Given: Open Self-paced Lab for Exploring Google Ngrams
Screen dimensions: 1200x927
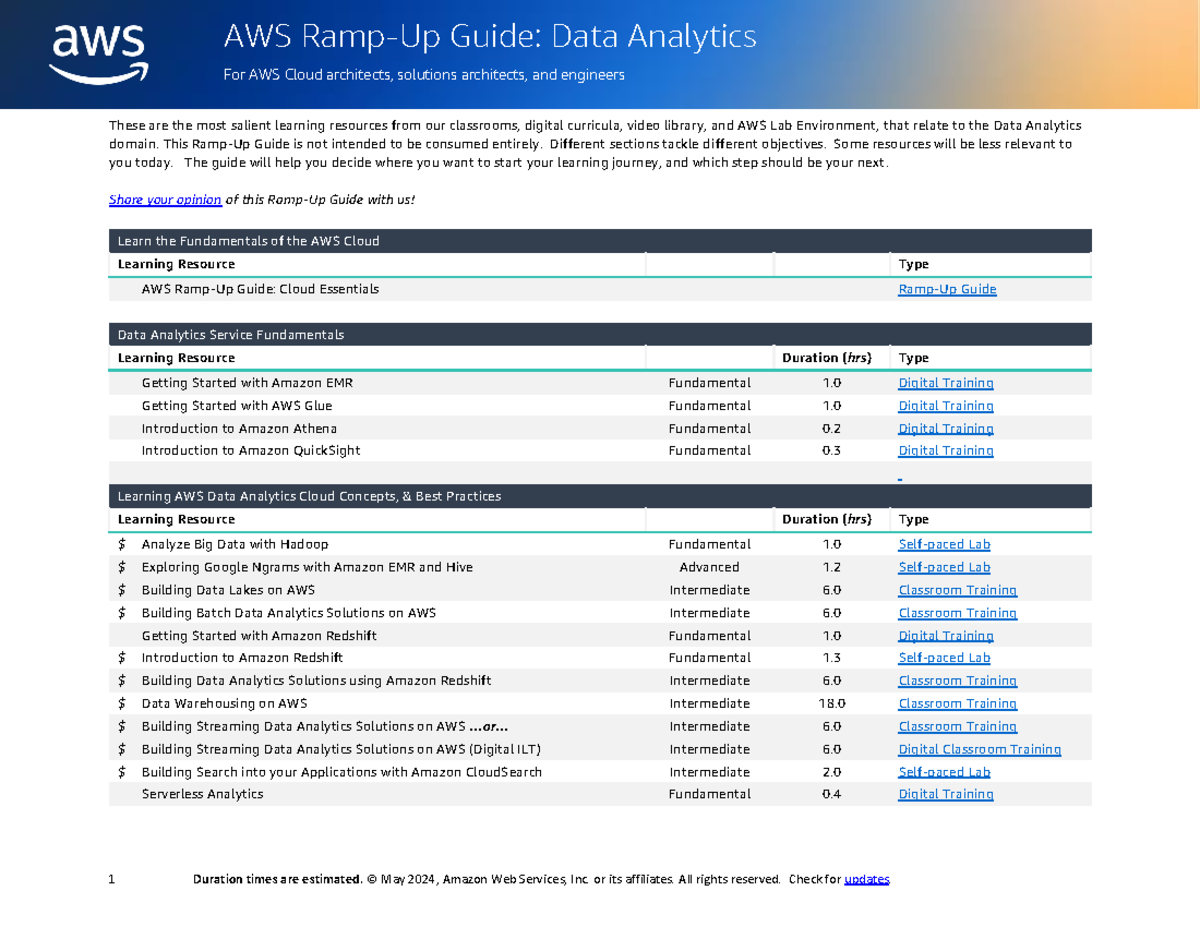Looking at the screenshot, I should tap(944, 566).
